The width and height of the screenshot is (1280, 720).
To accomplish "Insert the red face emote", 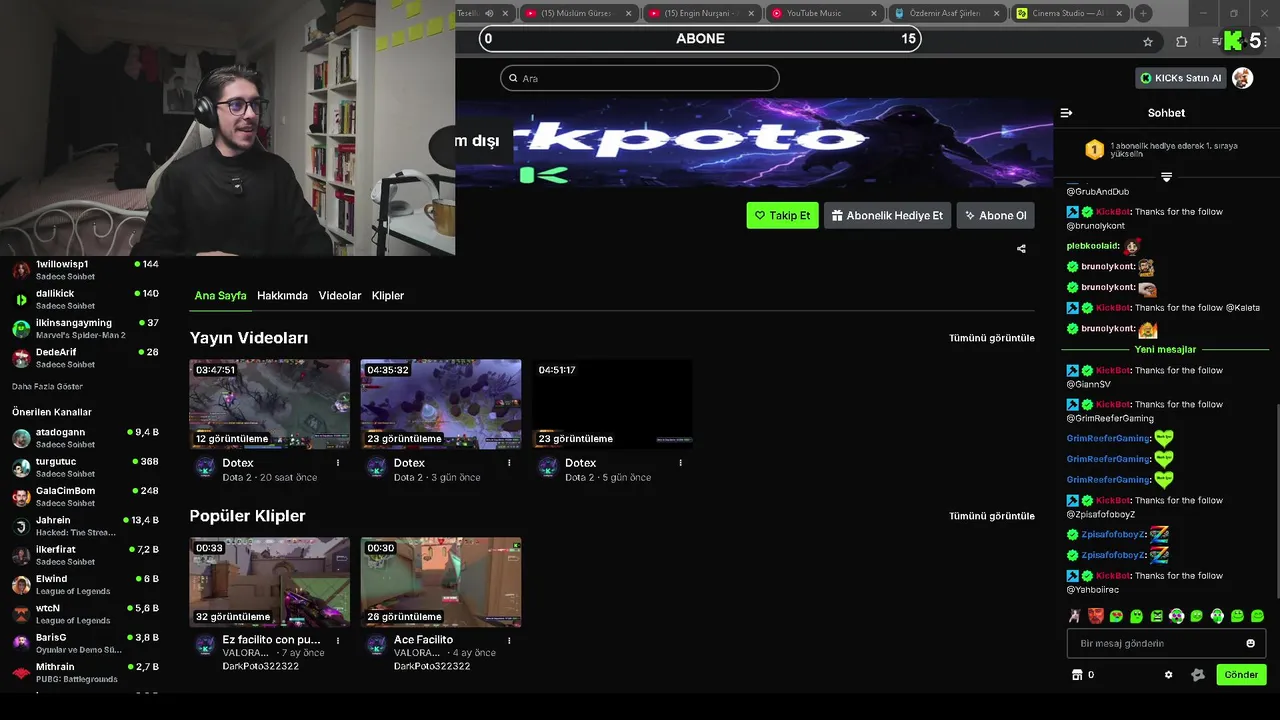I will click(1096, 616).
